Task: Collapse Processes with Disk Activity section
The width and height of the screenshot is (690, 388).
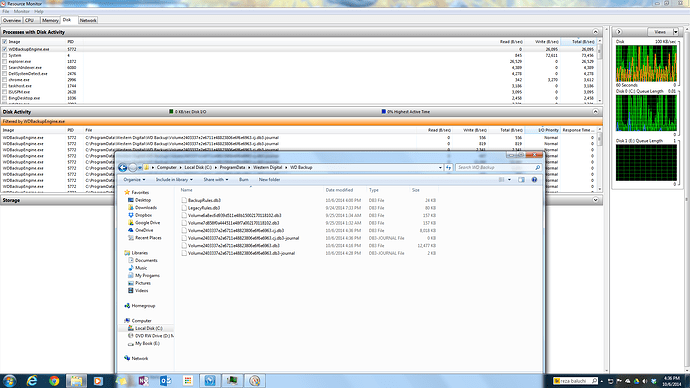Action: click(595, 32)
